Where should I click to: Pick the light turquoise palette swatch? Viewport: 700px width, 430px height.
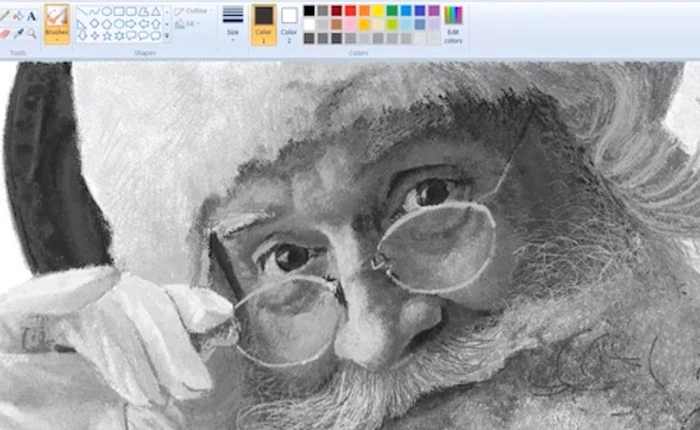(406, 25)
